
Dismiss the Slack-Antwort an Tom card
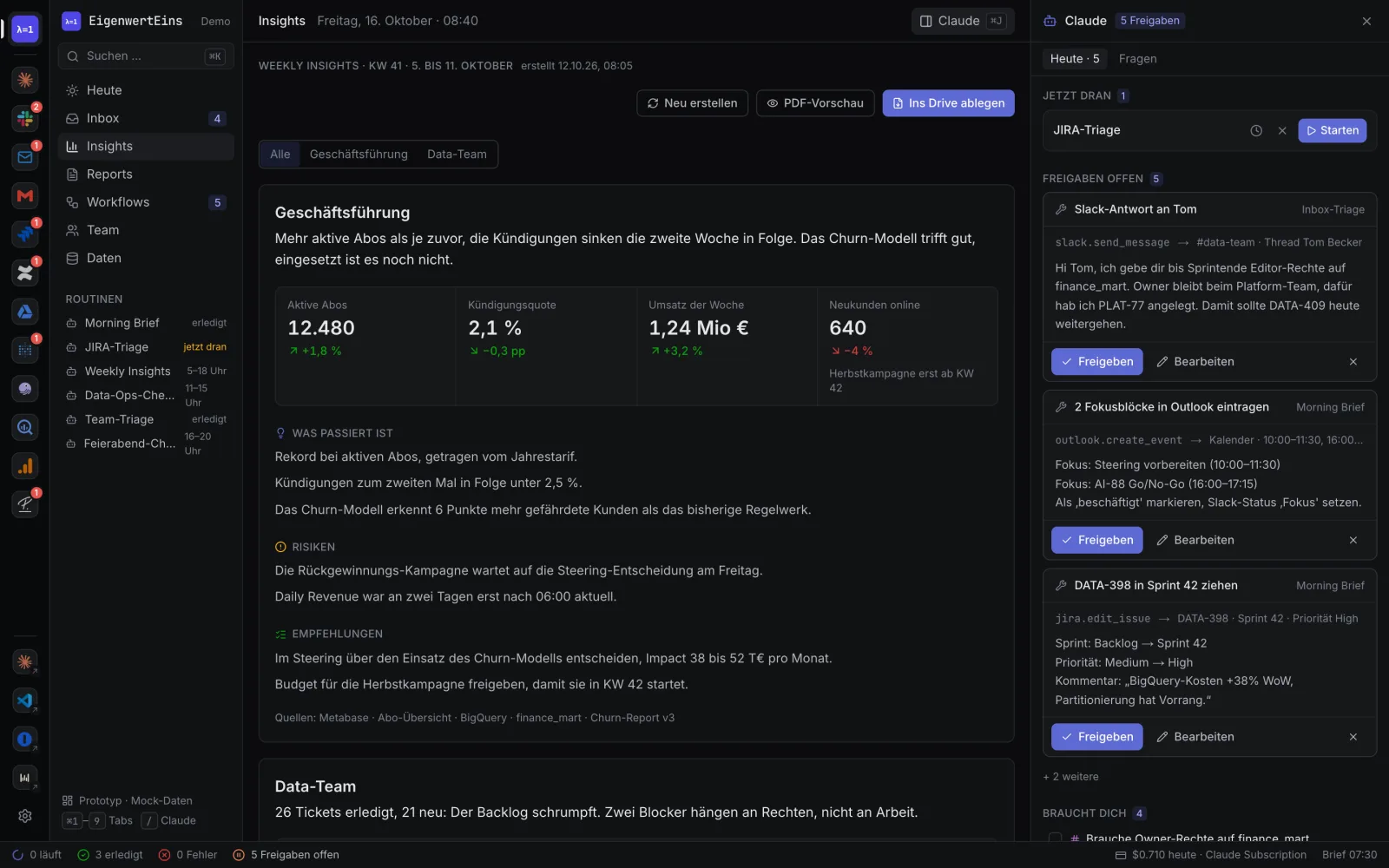(x=1353, y=362)
